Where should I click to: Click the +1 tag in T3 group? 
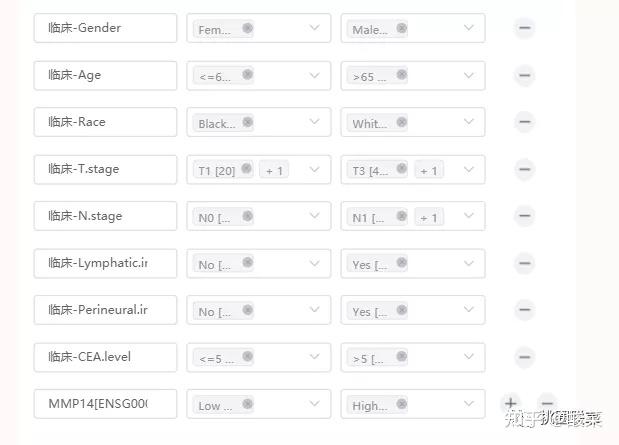tap(429, 170)
